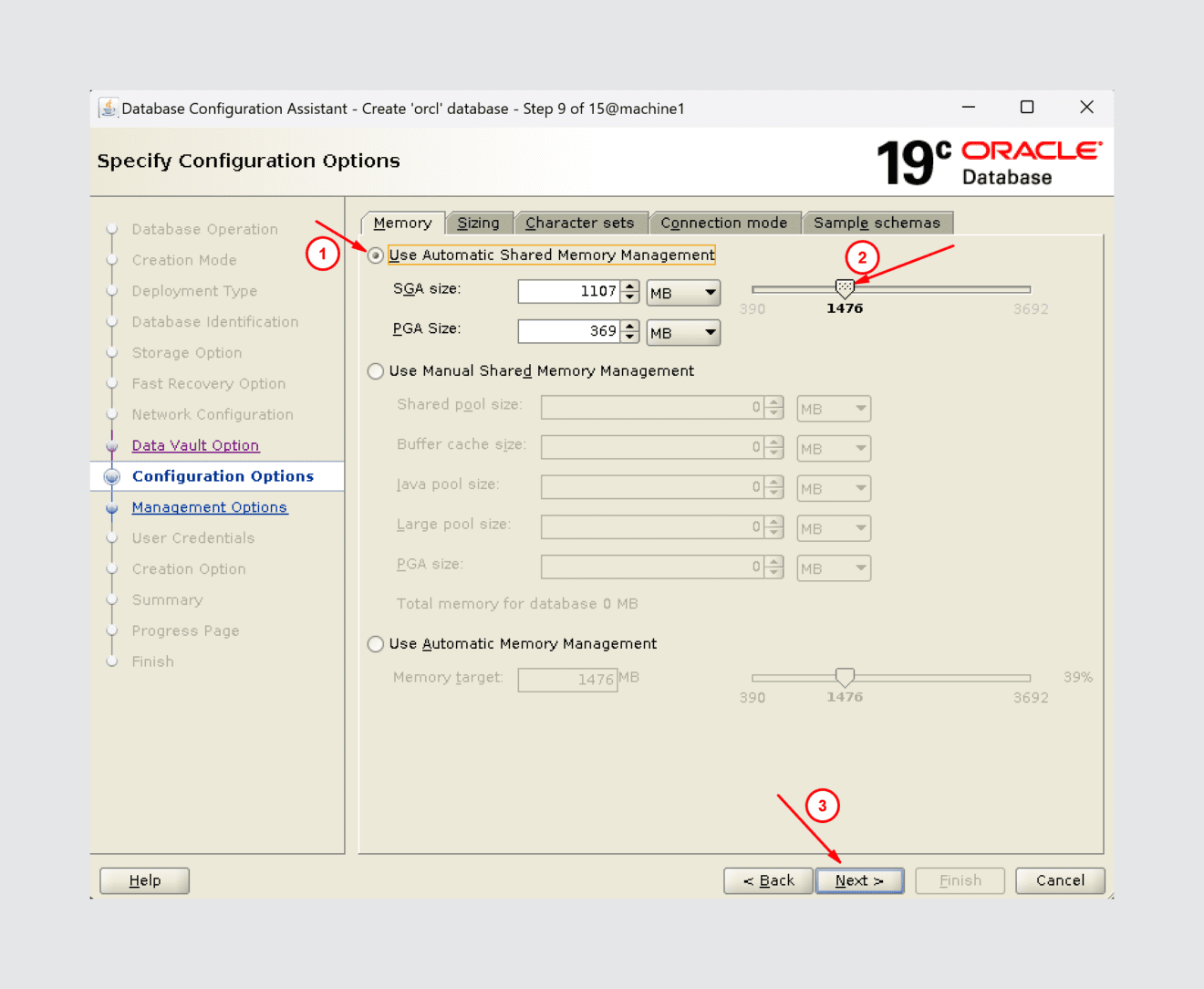Decrease PGA Size with the down spinner arrow

tap(630, 336)
